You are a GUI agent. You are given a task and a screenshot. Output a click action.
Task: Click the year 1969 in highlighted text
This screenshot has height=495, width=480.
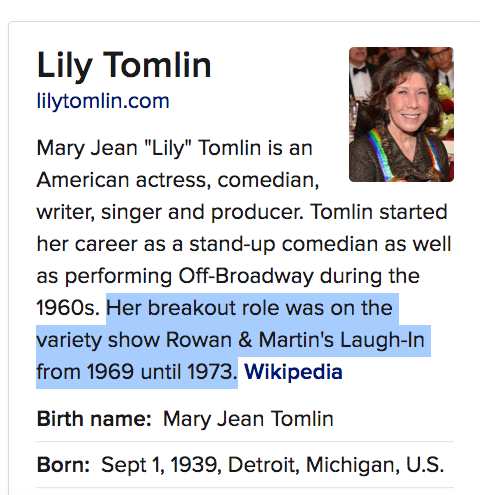(x=110, y=372)
